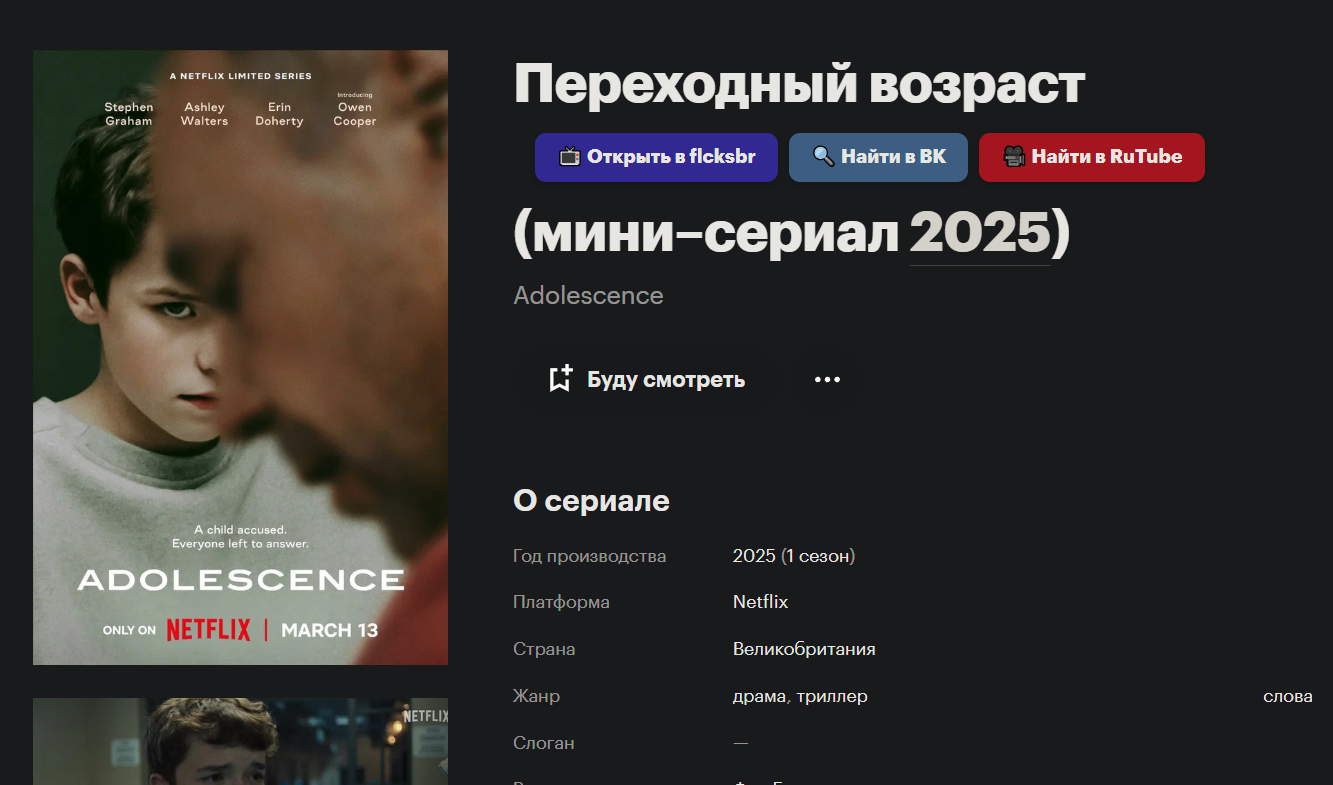The height and width of the screenshot is (785, 1333).
Task: Follow the 2025 year link in the title
Action: (x=980, y=233)
